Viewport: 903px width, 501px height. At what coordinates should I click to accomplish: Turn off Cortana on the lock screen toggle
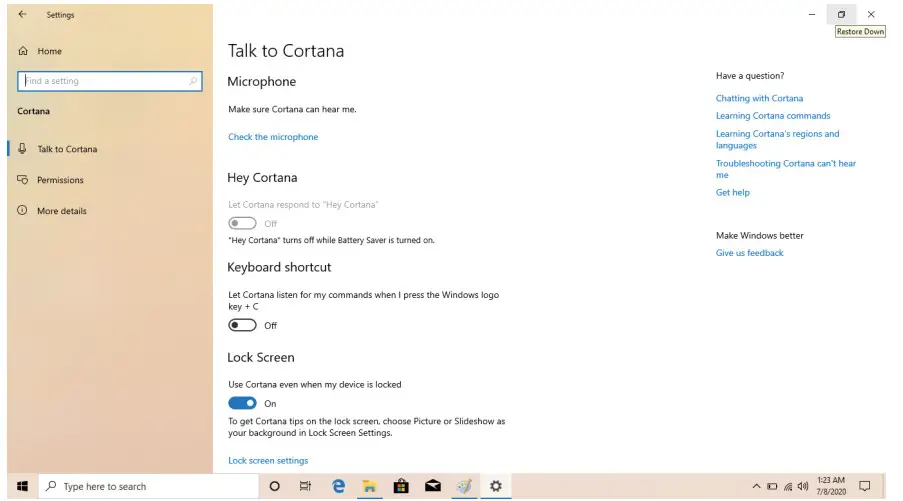(x=242, y=403)
